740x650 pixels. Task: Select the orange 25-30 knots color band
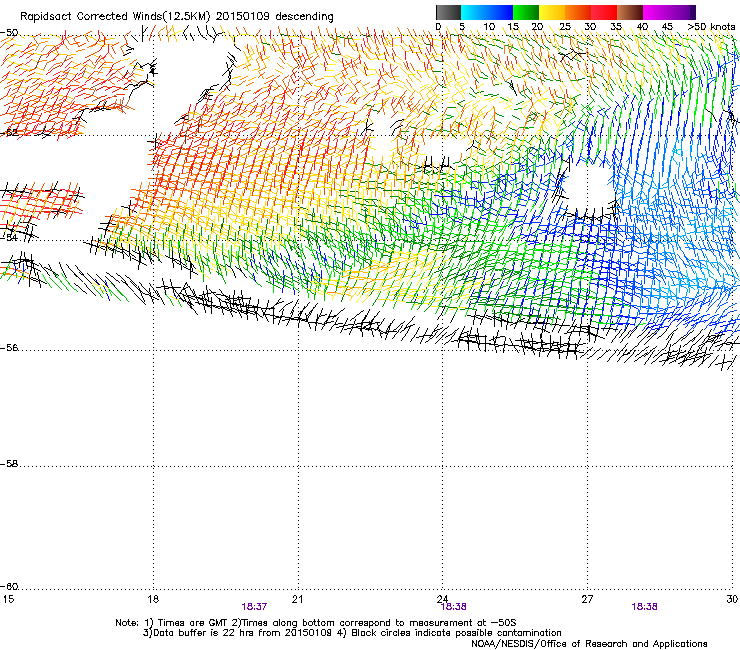(578, 12)
